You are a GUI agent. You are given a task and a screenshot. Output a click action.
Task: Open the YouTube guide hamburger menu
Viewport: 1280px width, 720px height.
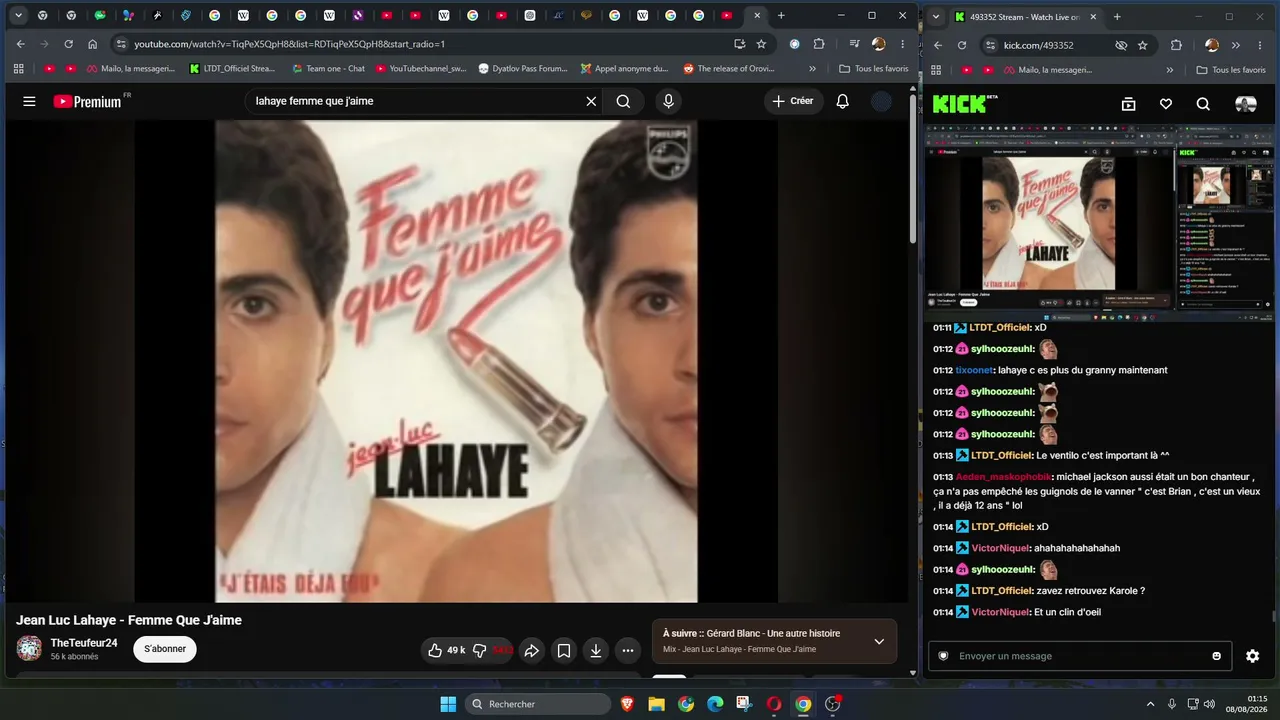[x=29, y=101]
